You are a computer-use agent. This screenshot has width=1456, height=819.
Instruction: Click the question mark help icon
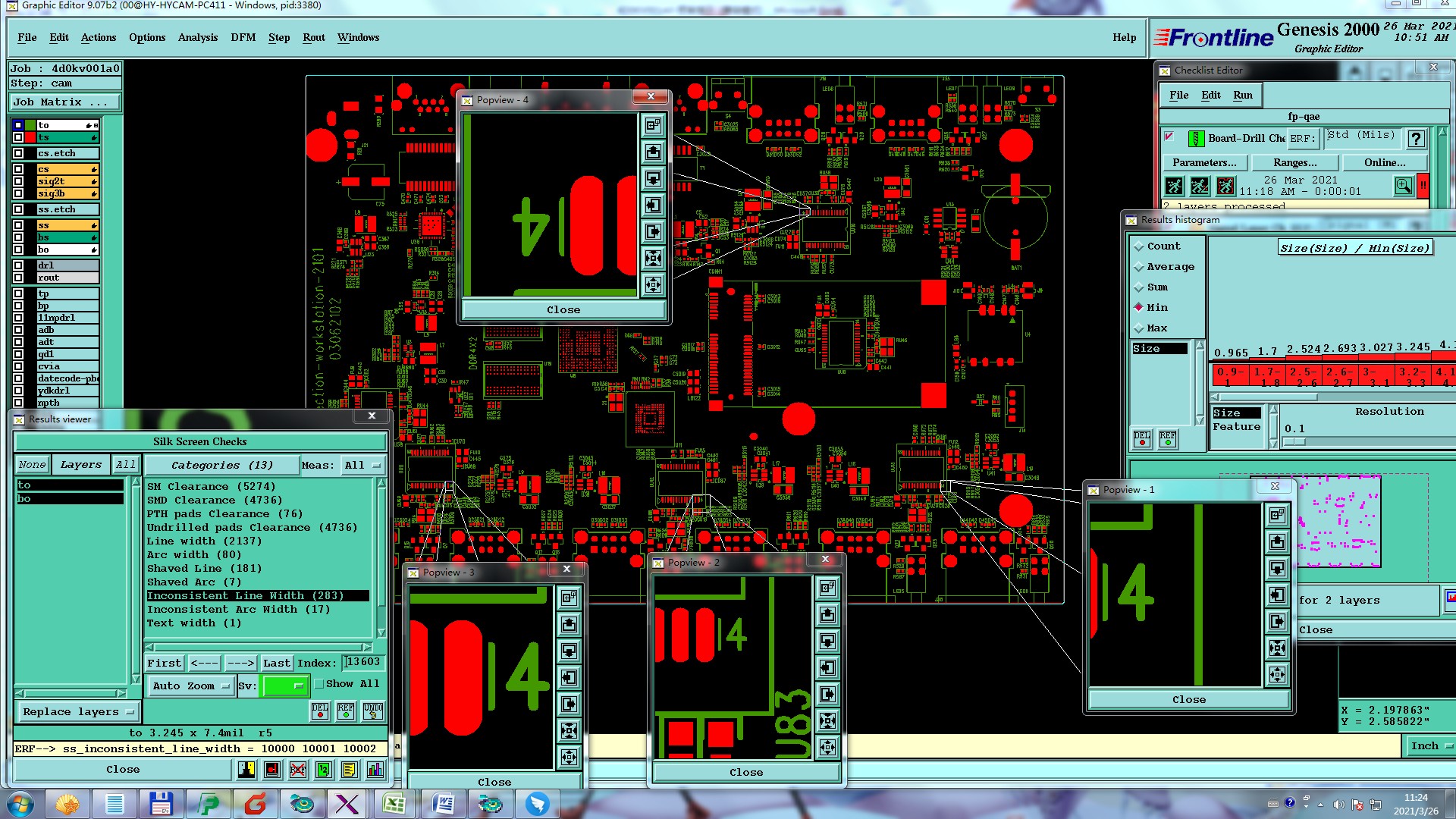coord(1415,138)
